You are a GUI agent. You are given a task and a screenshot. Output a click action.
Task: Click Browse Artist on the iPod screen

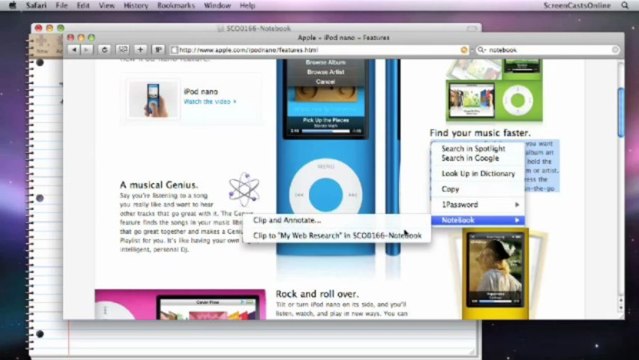click(x=326, y=72)
